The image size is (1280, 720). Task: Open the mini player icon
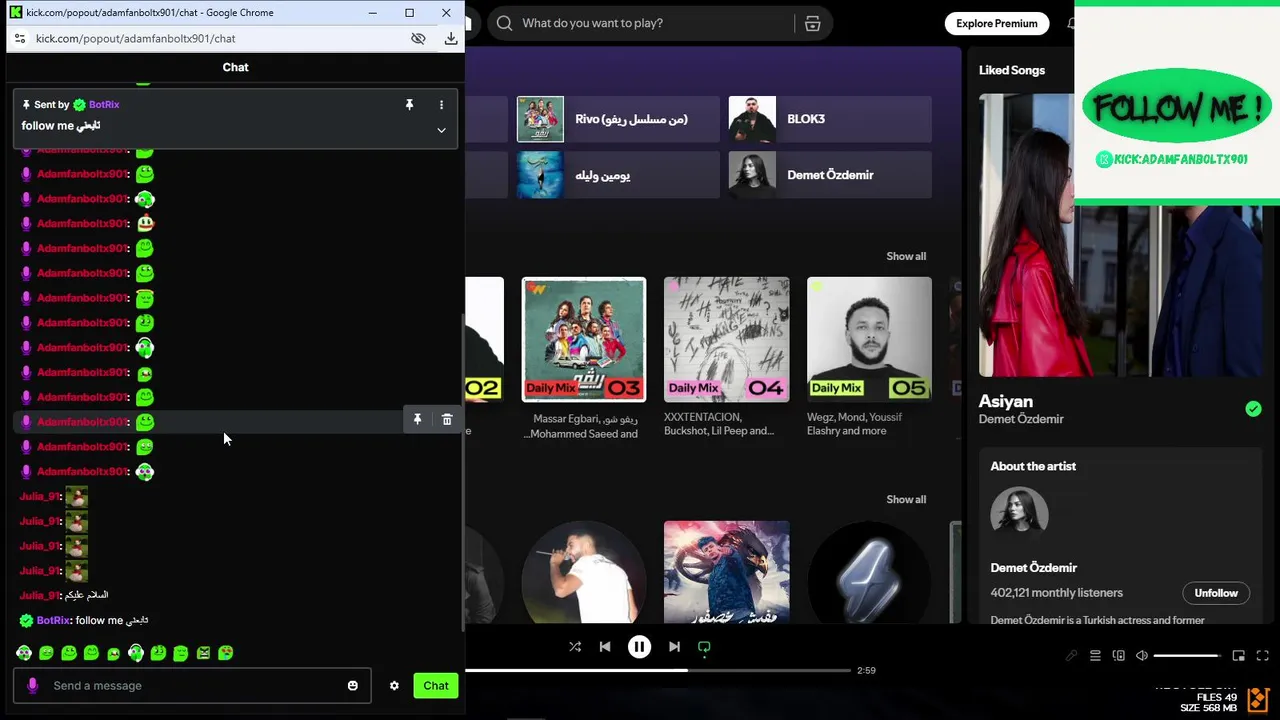pos(1238,656)
